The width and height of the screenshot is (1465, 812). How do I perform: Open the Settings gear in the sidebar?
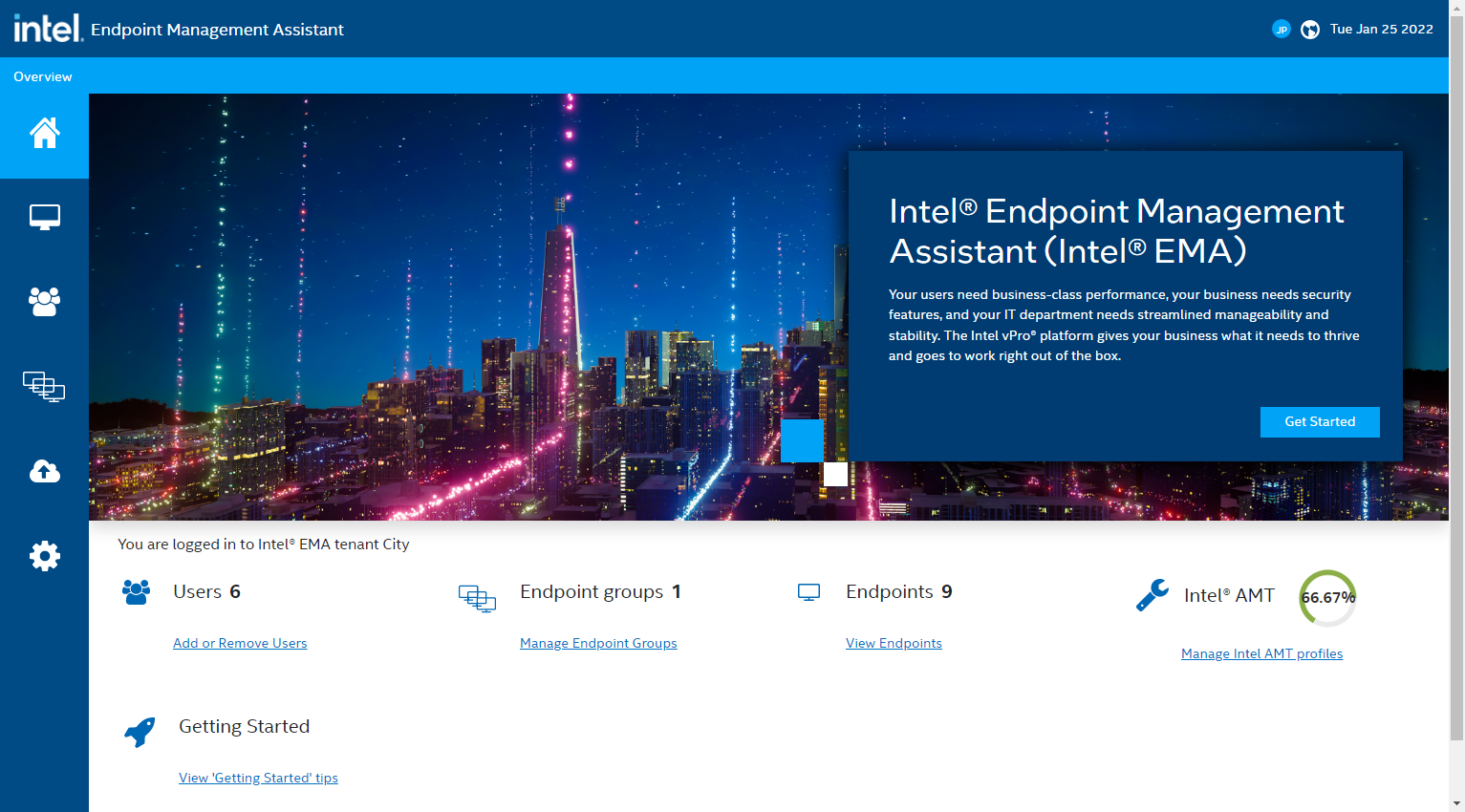(44, 555)
